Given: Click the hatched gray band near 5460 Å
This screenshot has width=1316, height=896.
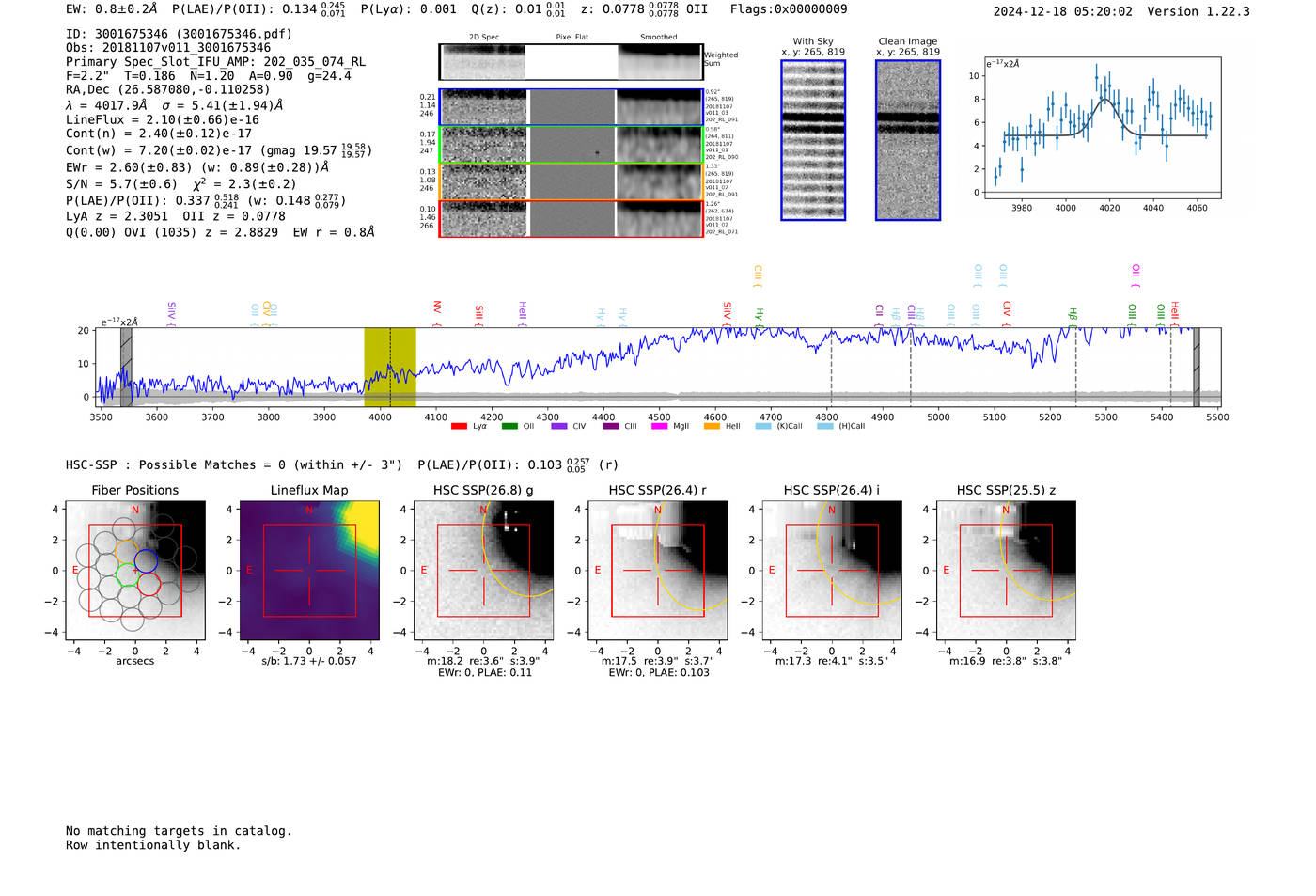Looking at the screenshot, I should pyautogui.click(x=1197, y=367).
